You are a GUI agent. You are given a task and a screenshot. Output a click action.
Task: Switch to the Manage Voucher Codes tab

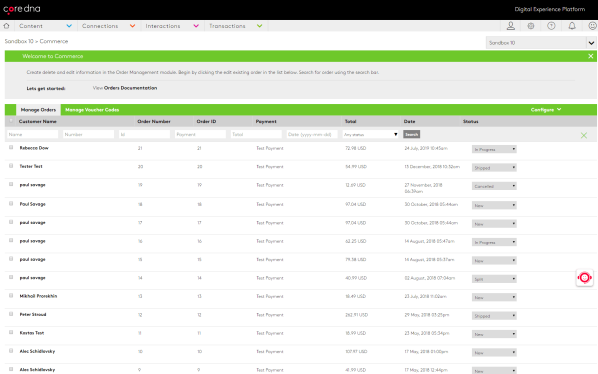click(92, 110)
